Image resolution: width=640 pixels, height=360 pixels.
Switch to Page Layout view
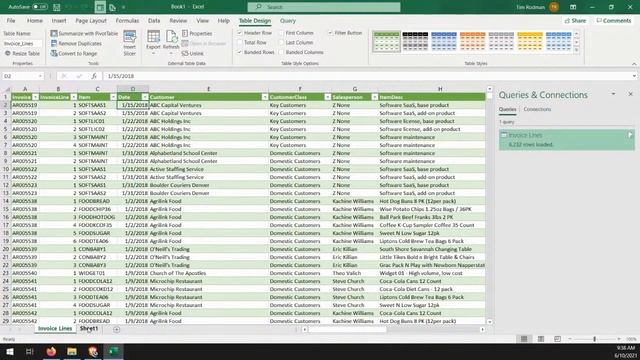[541, 339]
